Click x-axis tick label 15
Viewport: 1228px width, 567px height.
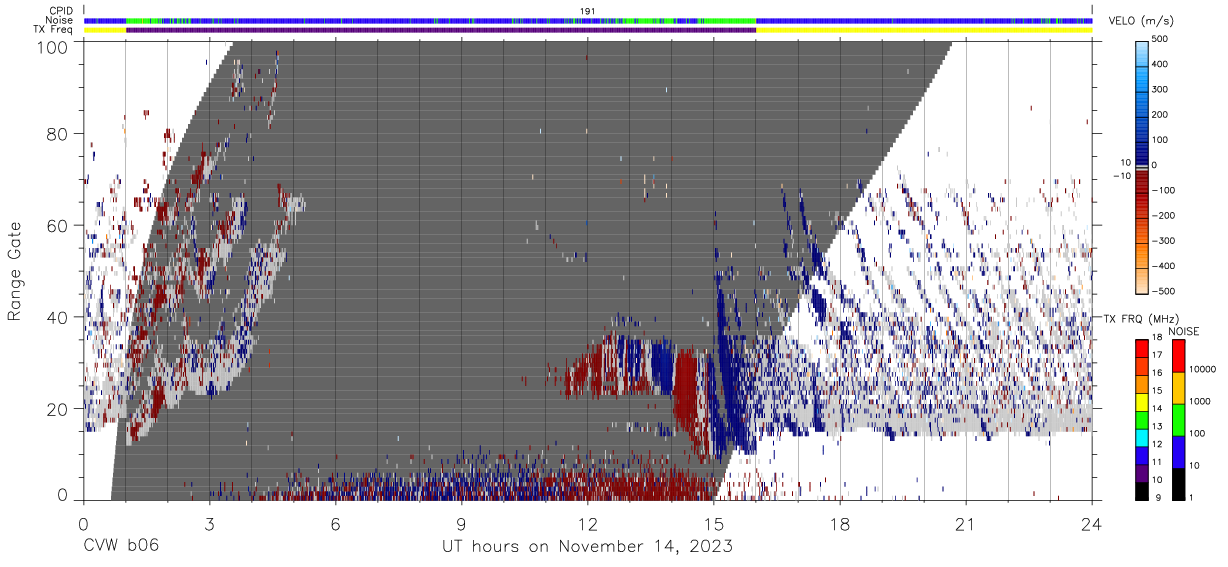coord(714,524)
